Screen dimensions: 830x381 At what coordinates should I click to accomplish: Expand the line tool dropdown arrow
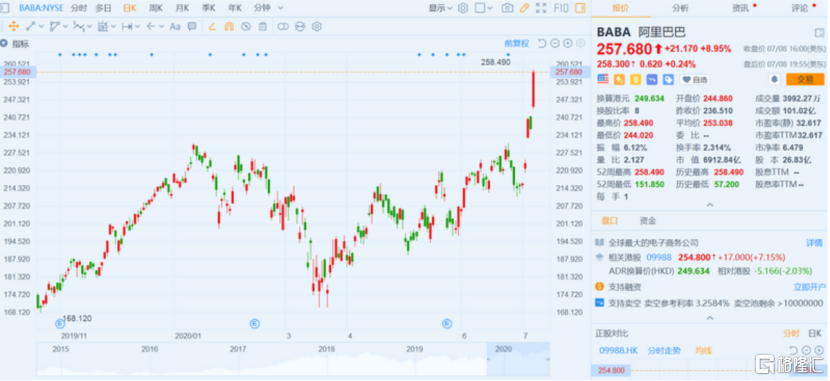tap(41, 26)
